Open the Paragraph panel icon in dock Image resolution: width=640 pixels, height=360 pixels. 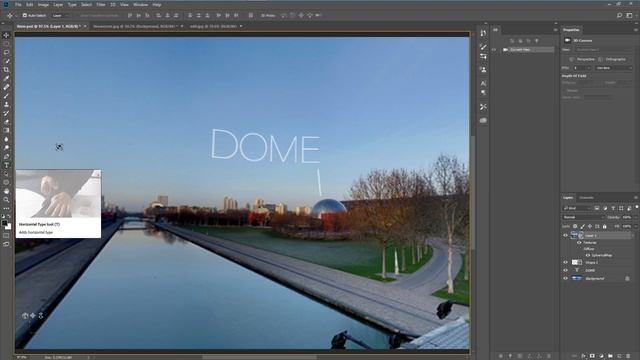point(483,93)
